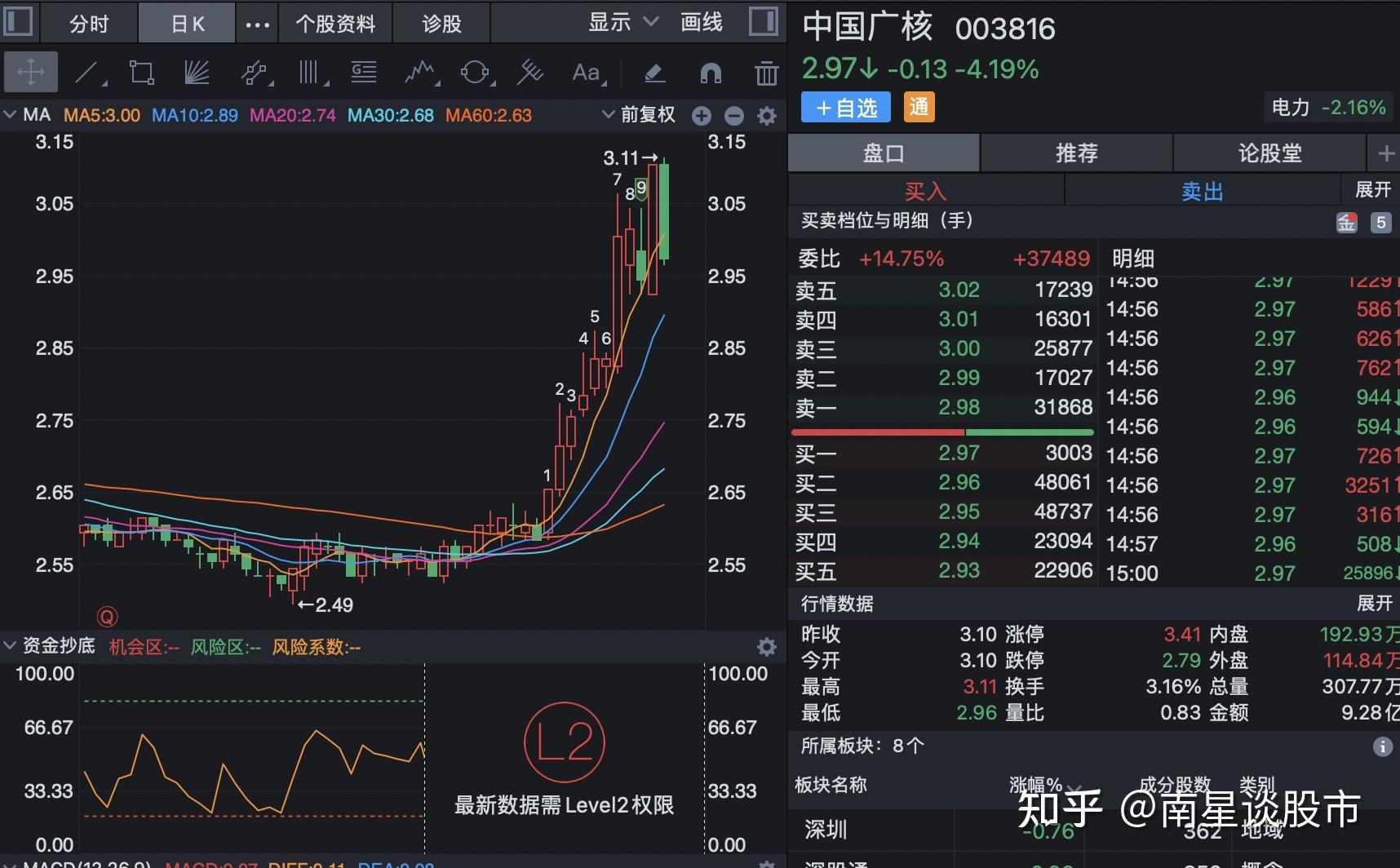Open MA indicator settings gear
The width and height of the screenshot is (1400, 868).
[767, 116]
